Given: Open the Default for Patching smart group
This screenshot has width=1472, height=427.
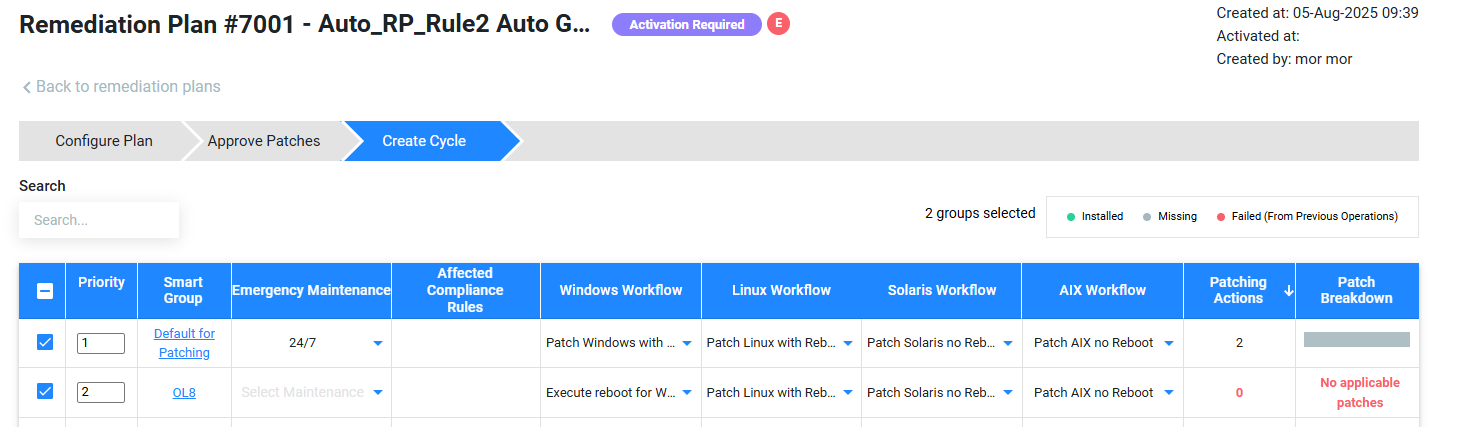Looking at the screenshot, I should pos(184,343).
